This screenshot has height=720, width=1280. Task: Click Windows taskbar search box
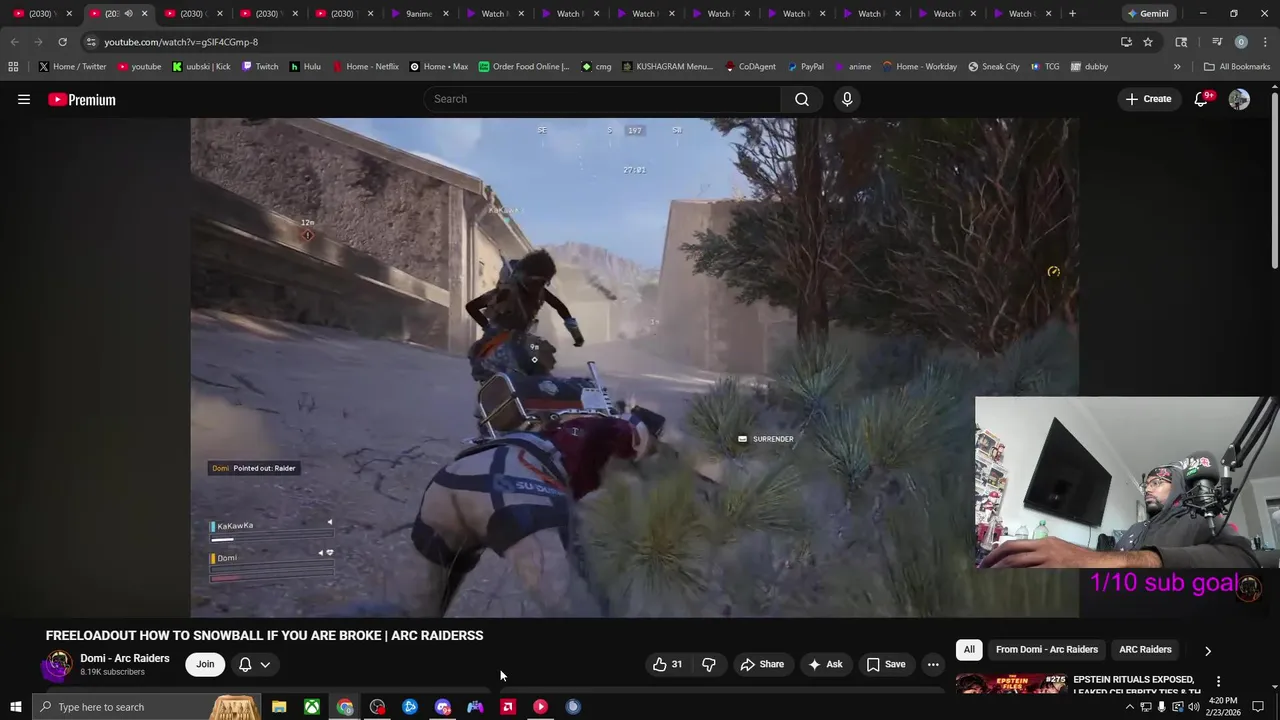145,707
